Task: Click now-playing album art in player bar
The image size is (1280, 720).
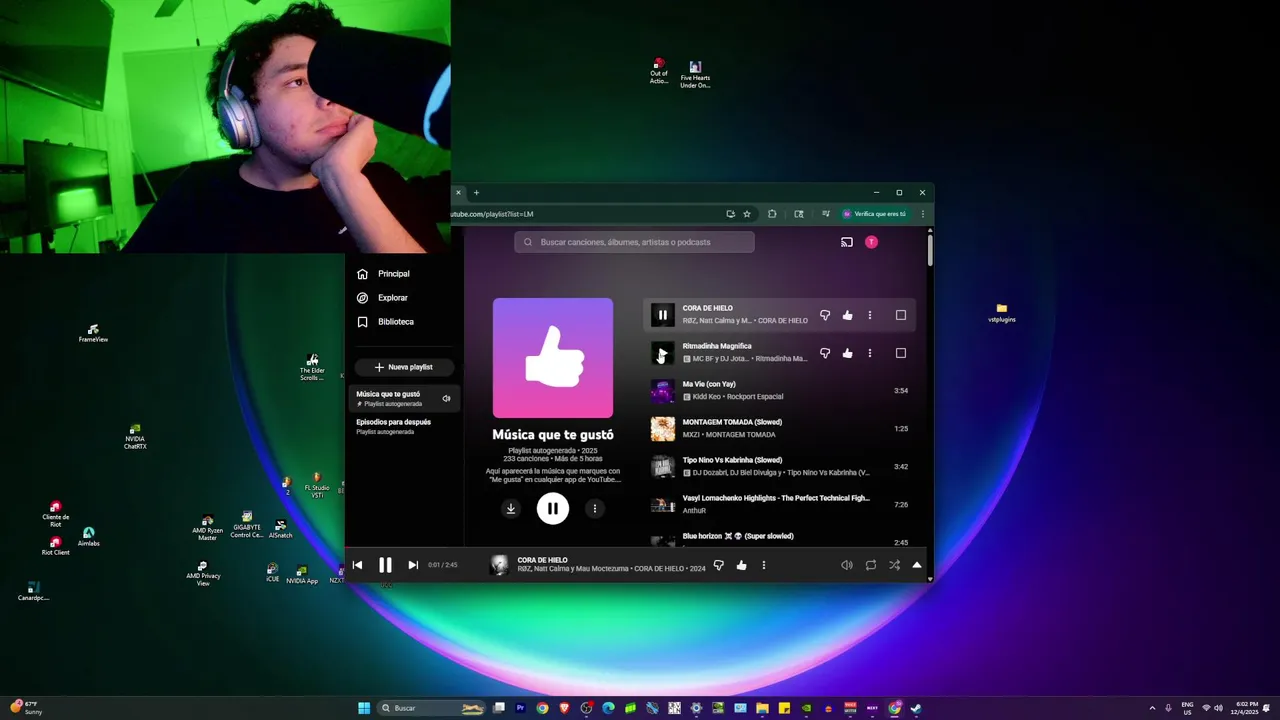Action: [499, 565]
